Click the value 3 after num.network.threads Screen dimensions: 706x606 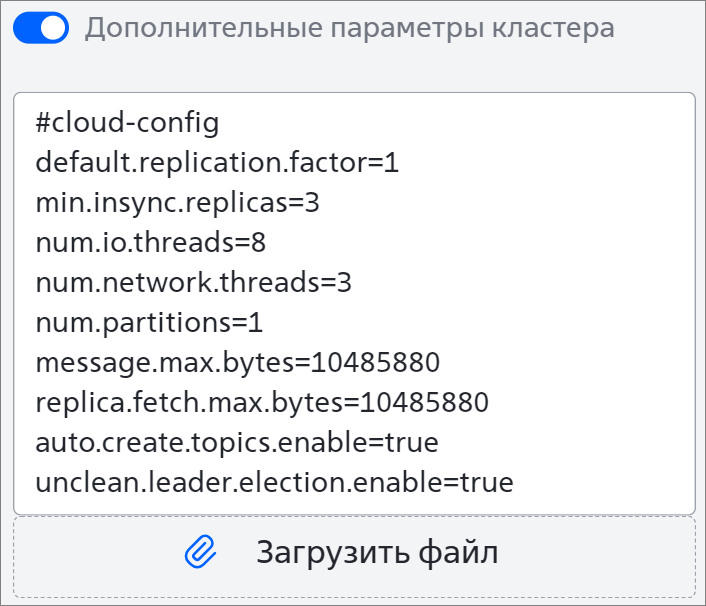[x=344, y=283]
